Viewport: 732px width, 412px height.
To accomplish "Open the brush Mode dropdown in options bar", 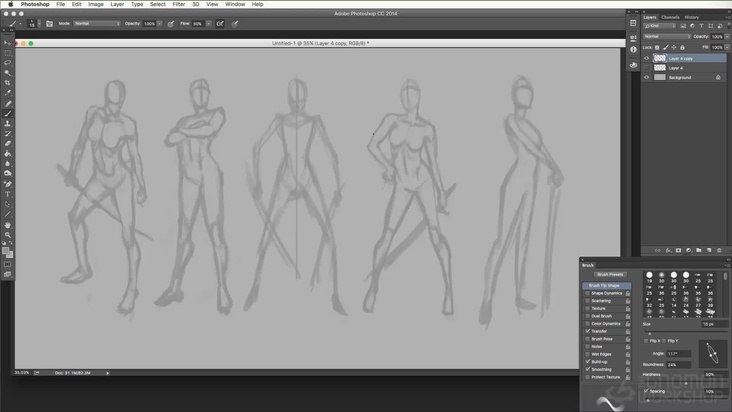I will click(x=96, y=23).
